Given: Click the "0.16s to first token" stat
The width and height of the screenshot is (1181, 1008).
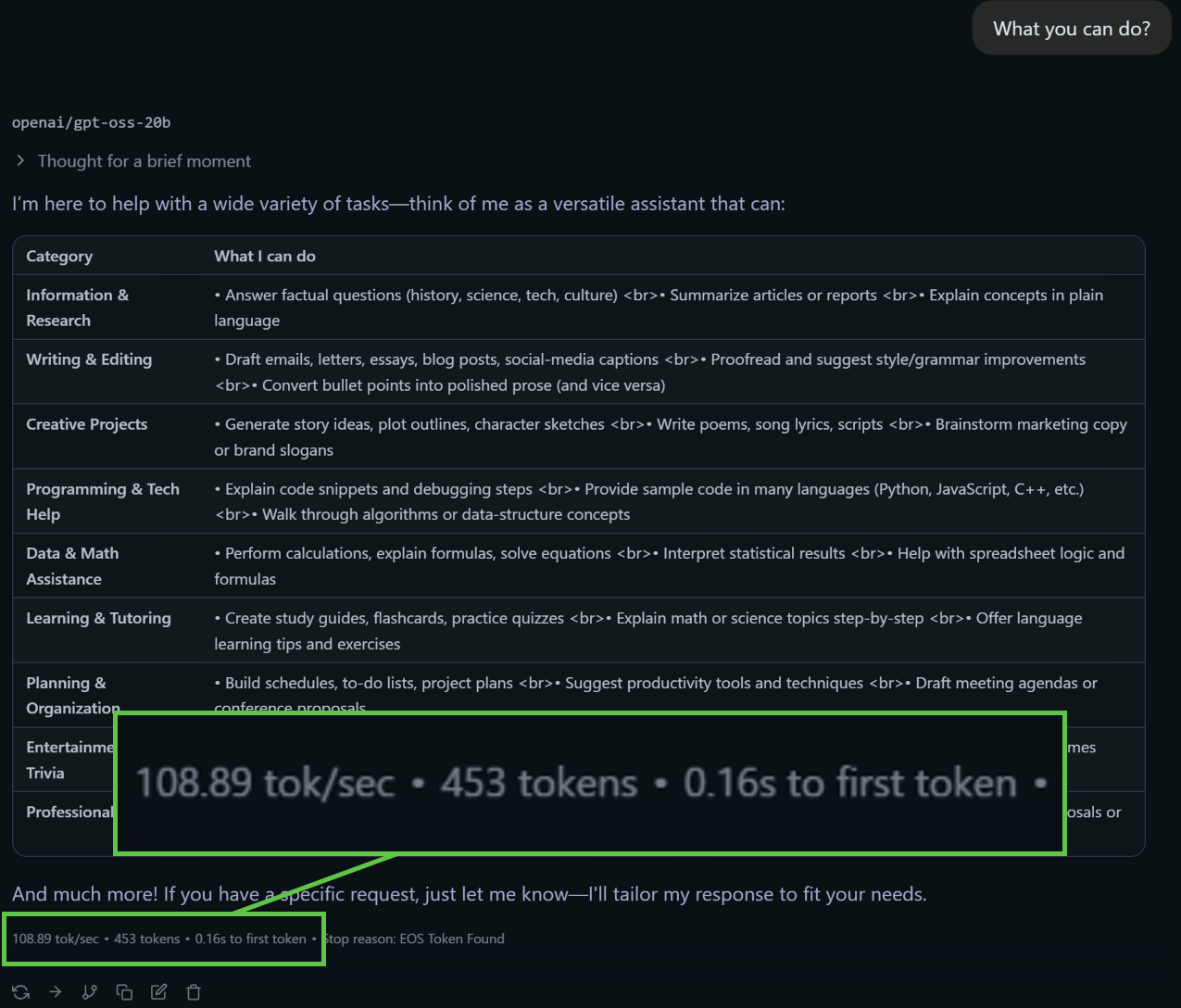Looking at the screenshot, I should coord(250,939).
